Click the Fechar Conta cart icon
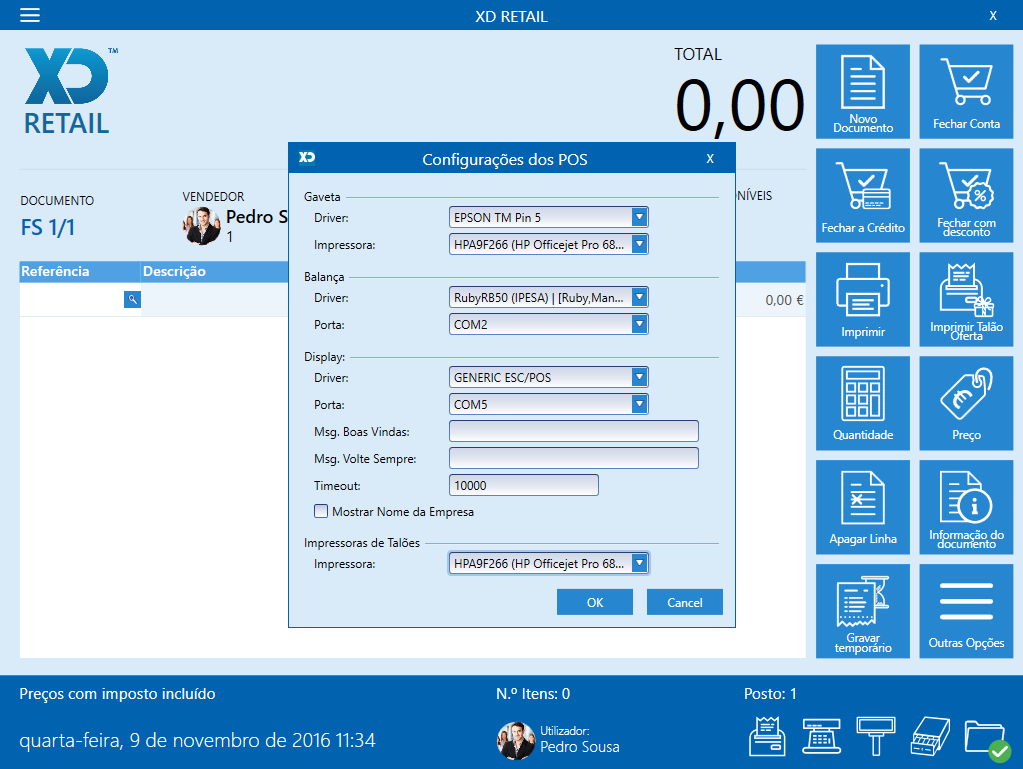 [x=965, y=91]
